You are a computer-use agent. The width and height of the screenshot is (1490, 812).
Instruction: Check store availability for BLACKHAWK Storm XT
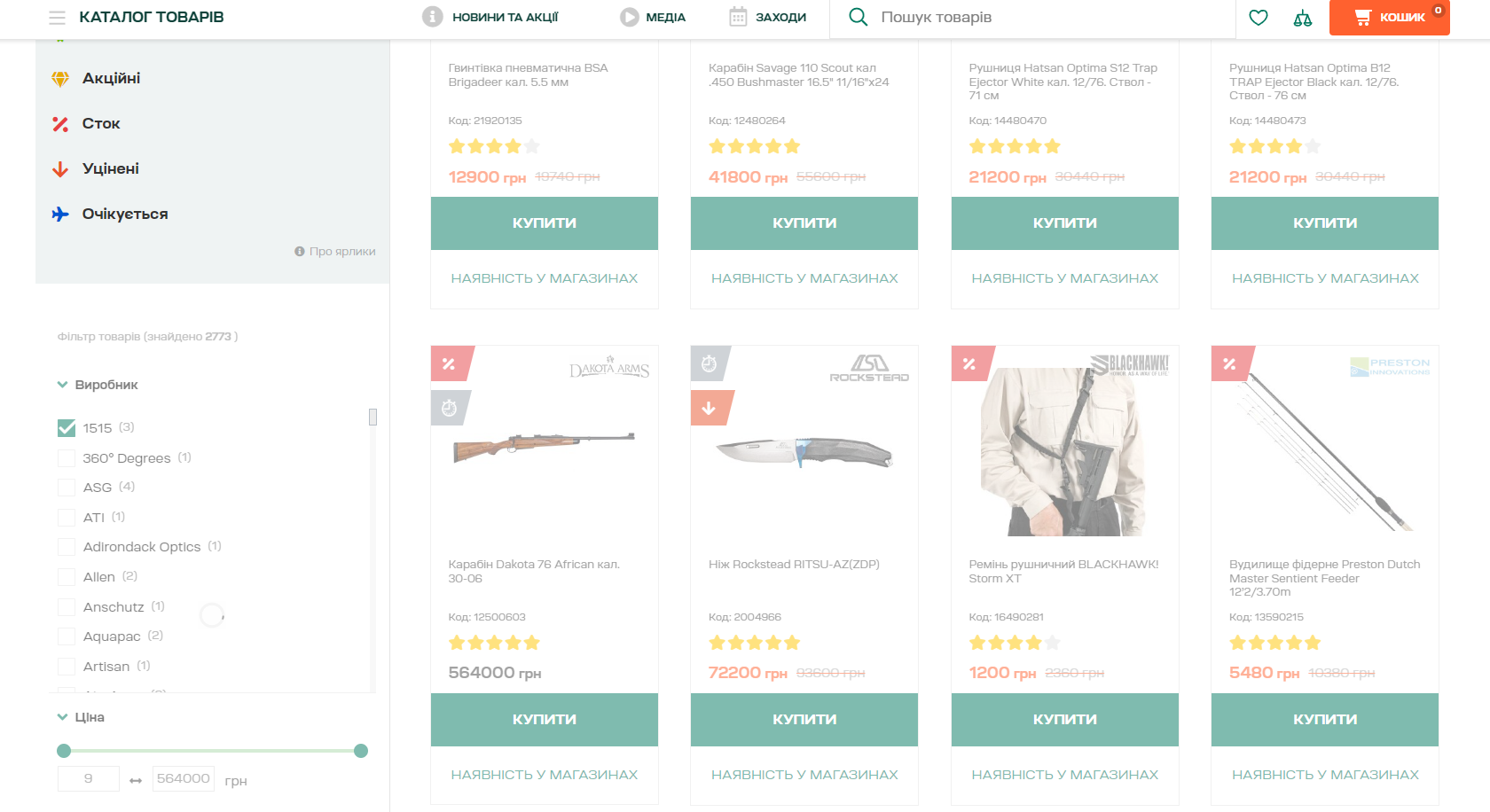tap(1064, 775)
